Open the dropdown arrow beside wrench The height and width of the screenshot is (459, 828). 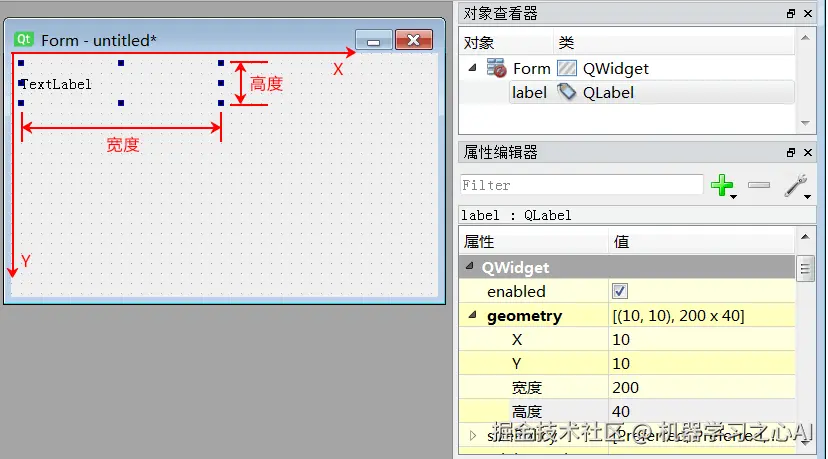tap(807, 197)
